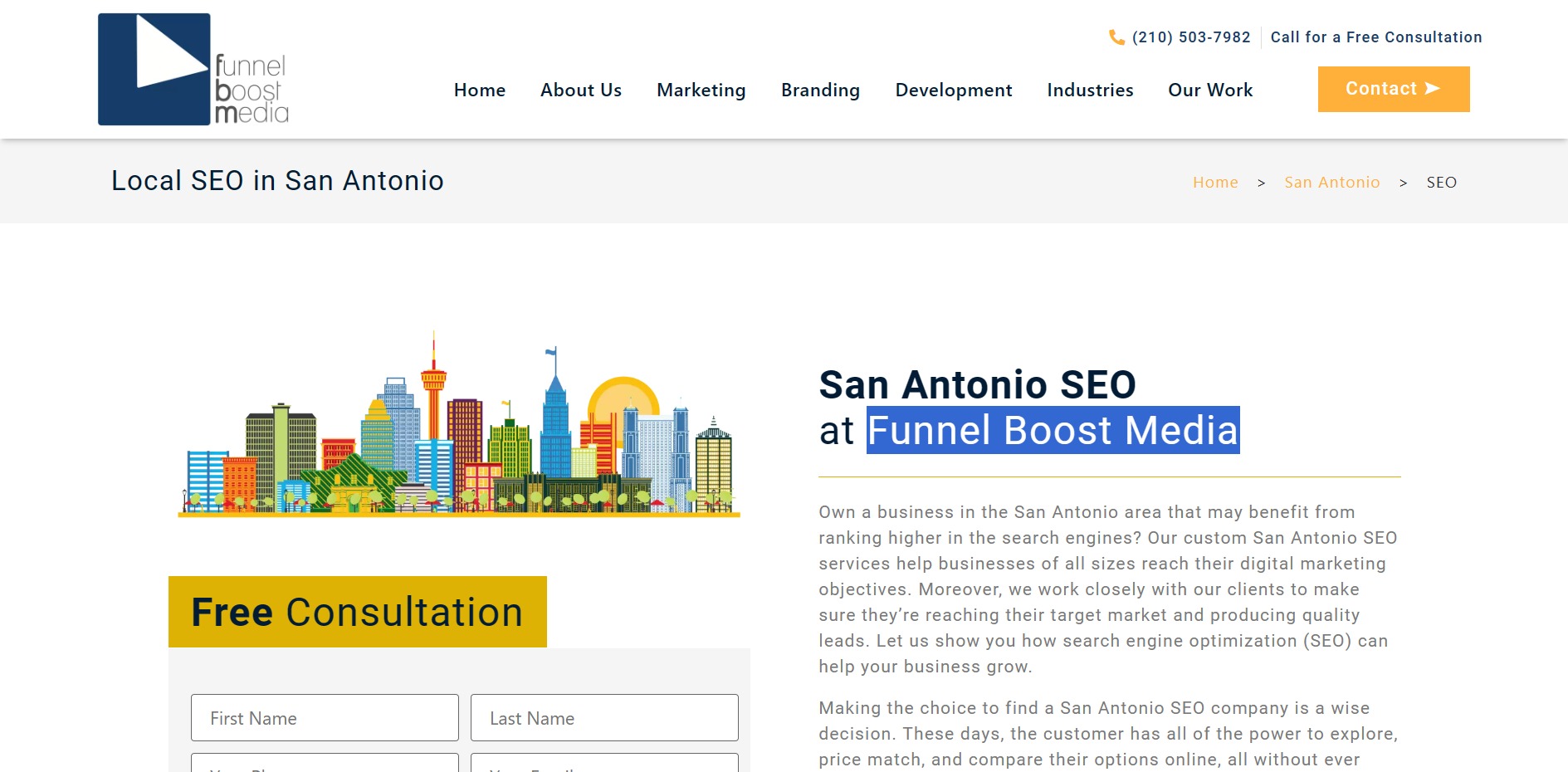Open the Development menu item
Screen dimensions: 1568x772
coord(954,90)
